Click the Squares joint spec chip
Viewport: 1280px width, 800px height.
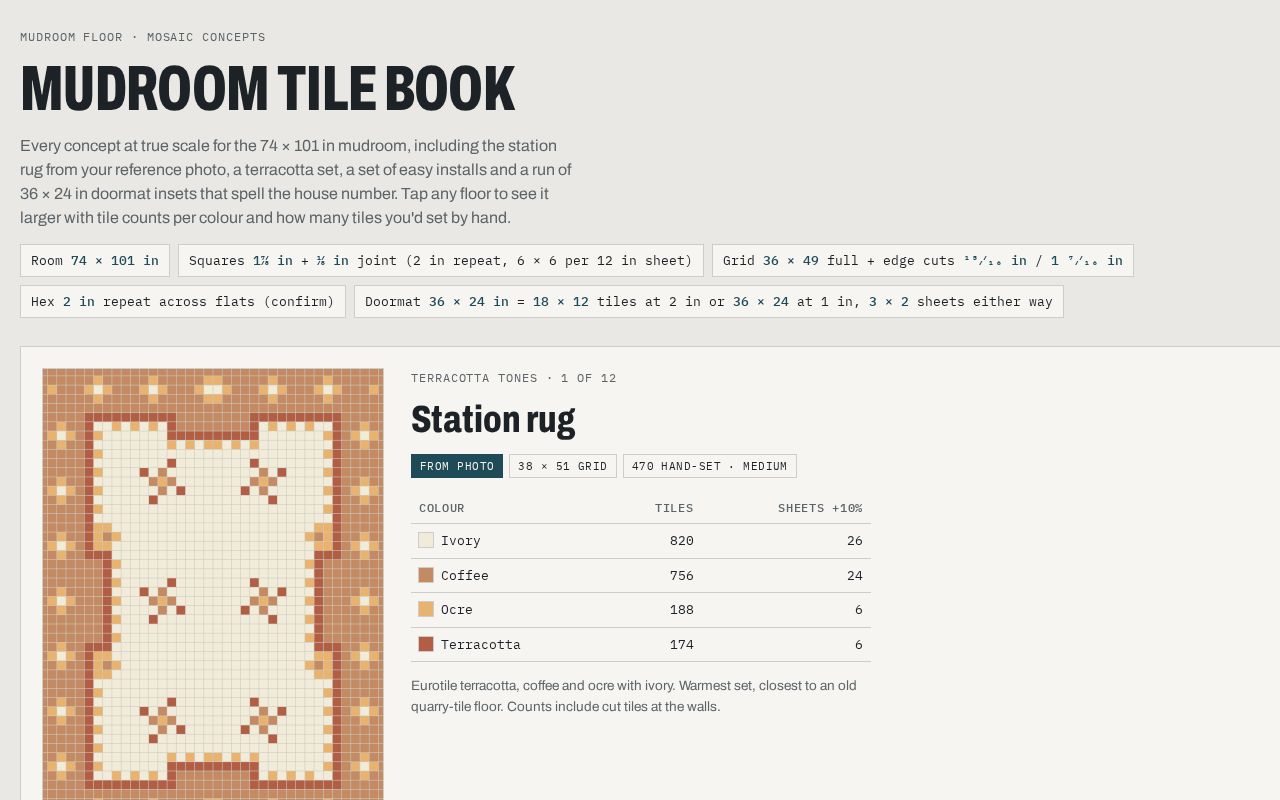(441, 260)
